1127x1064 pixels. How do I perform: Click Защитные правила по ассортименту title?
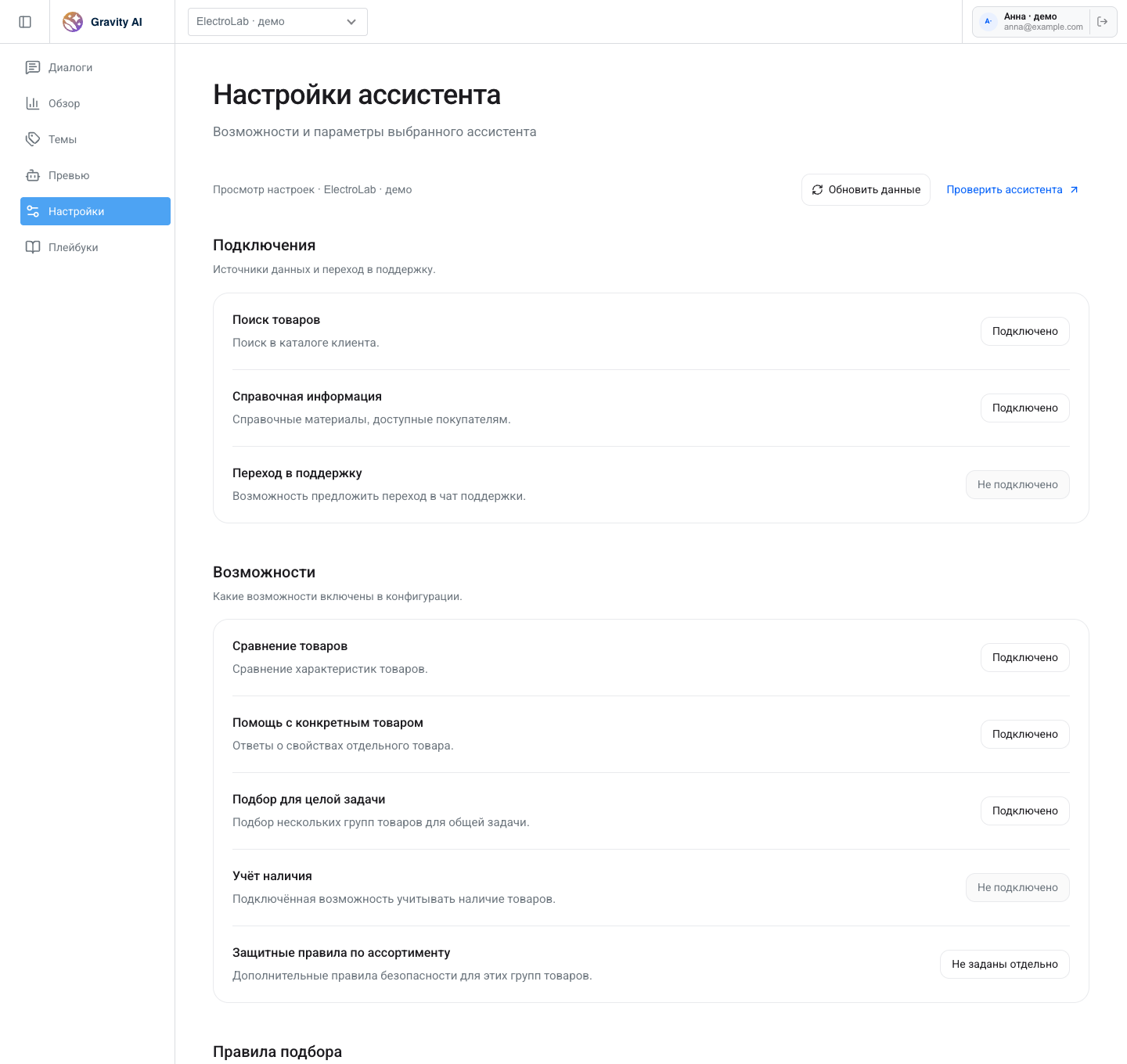pyautogui.click(x=341, y=953)
